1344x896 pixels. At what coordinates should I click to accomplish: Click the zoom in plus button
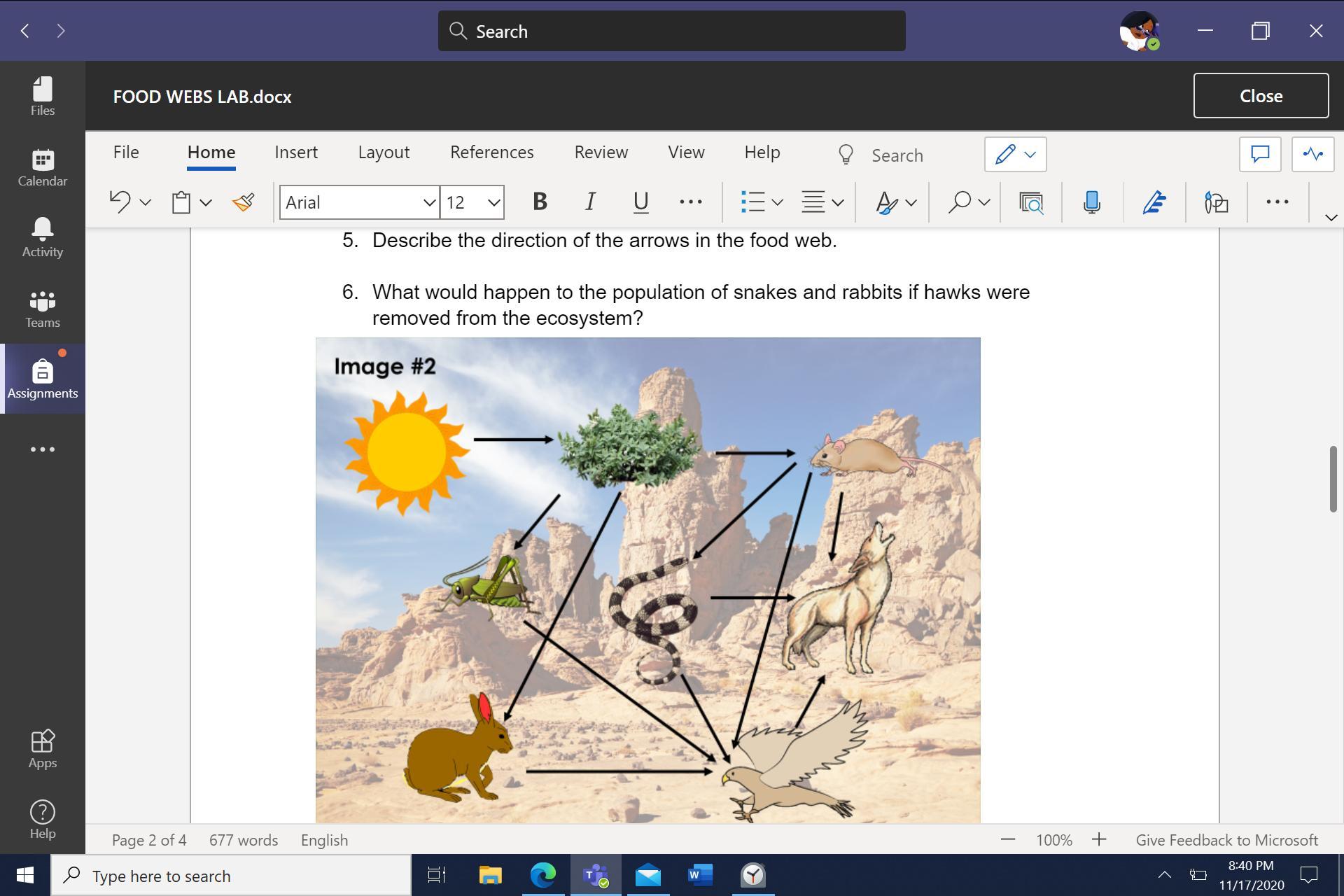(x=1099, y=839)
